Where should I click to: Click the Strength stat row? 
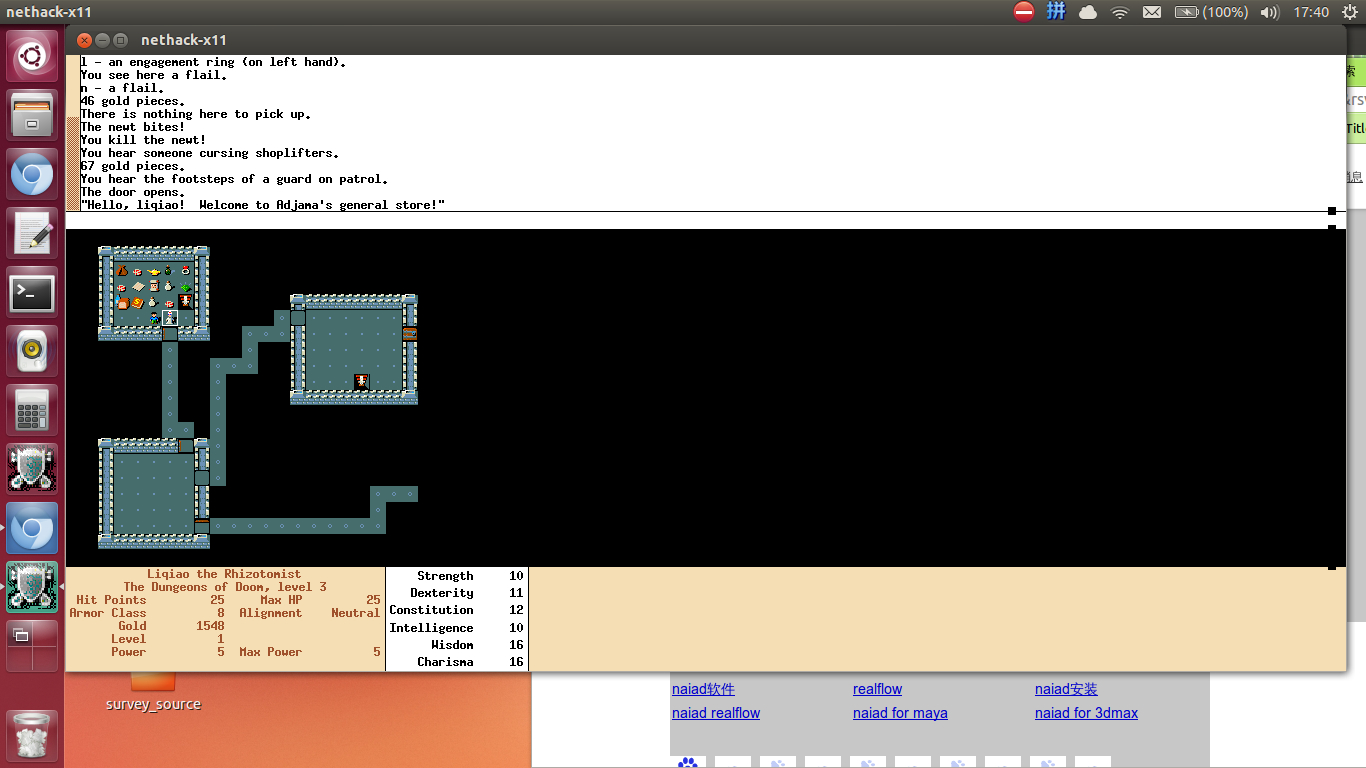click(x=457, y=576)
